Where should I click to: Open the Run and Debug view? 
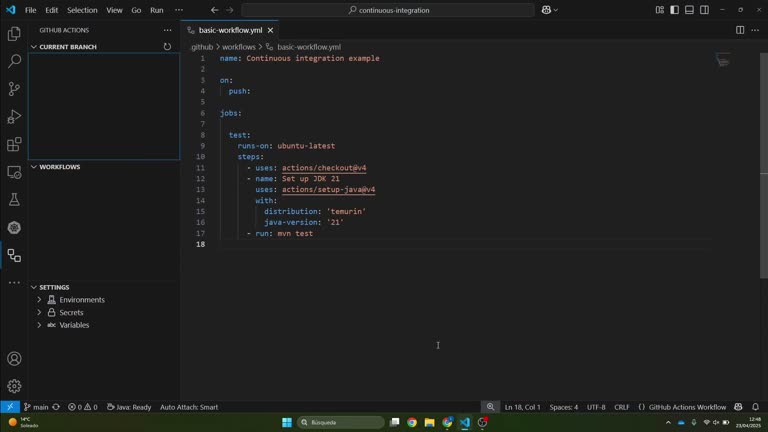point(14,117)
